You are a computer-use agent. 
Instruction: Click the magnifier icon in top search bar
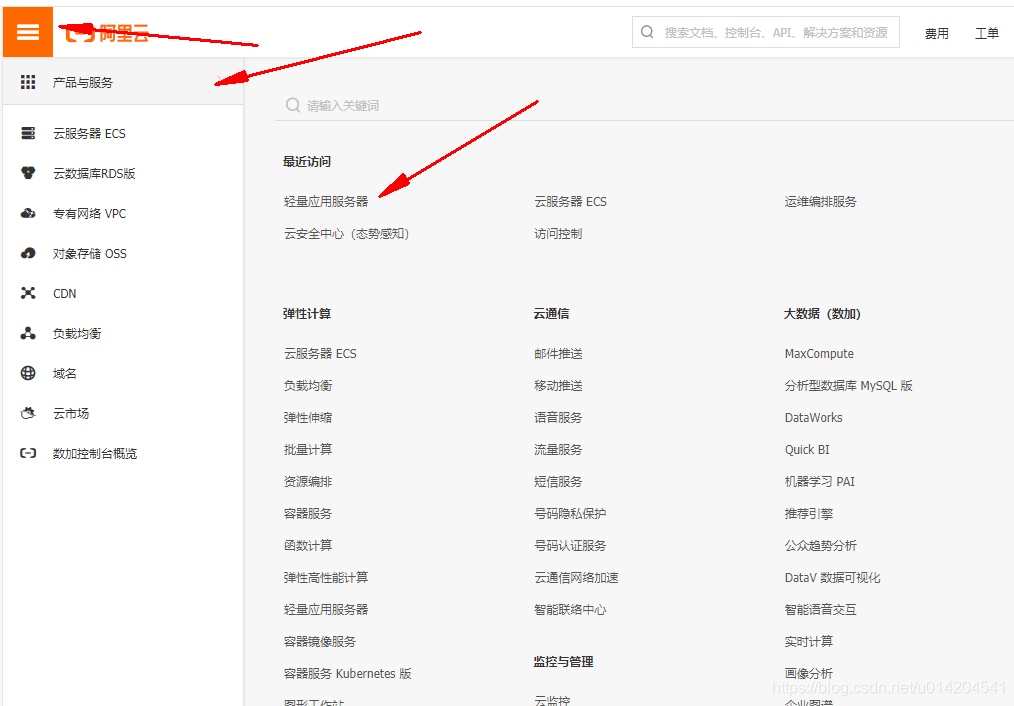click(x=647, y=32)
